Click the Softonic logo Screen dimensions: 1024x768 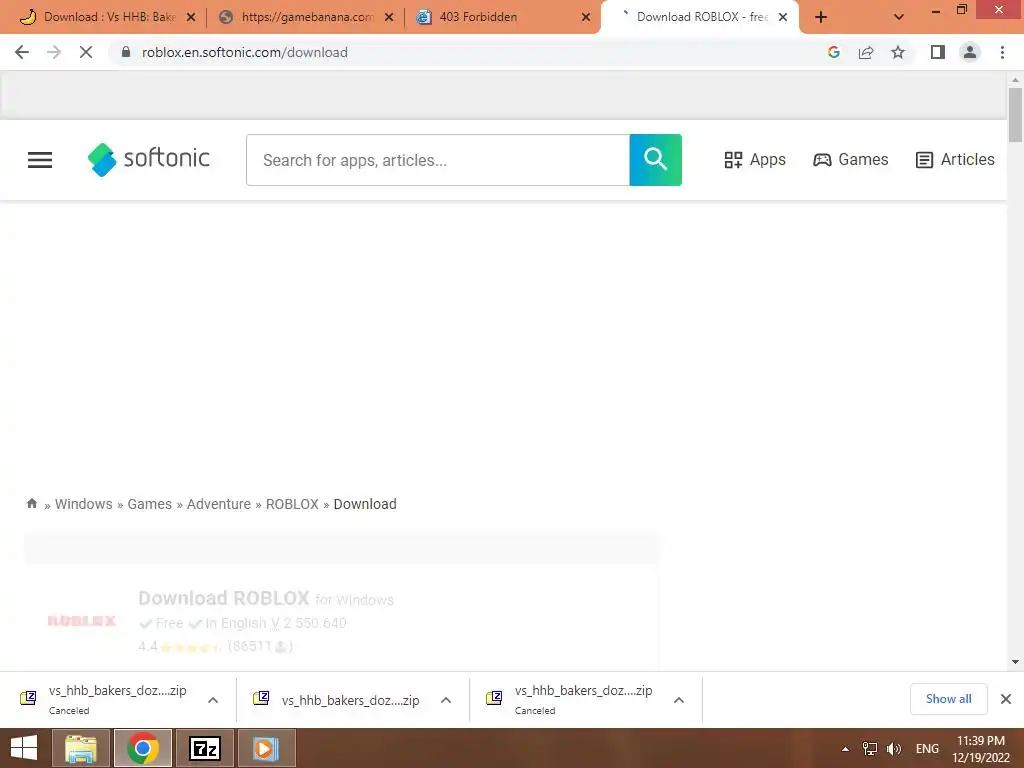tap(149, 159)
